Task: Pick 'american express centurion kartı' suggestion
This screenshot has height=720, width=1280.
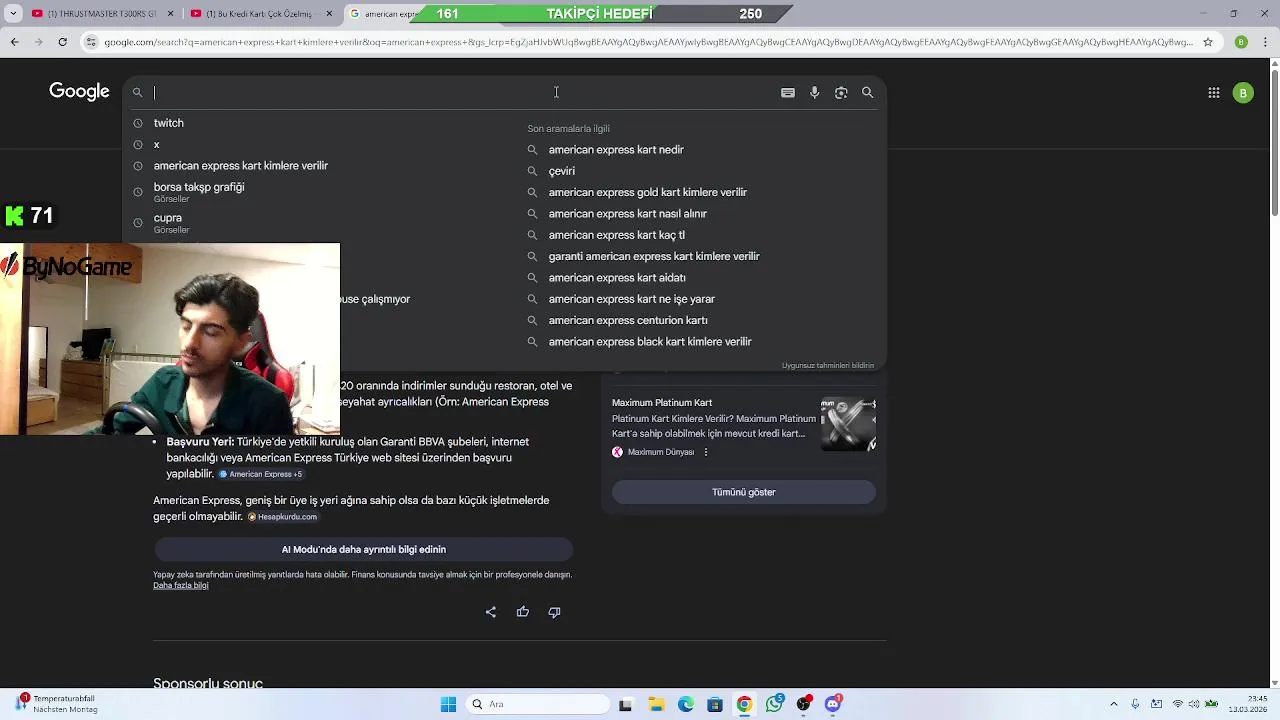Action: (628, 320)
